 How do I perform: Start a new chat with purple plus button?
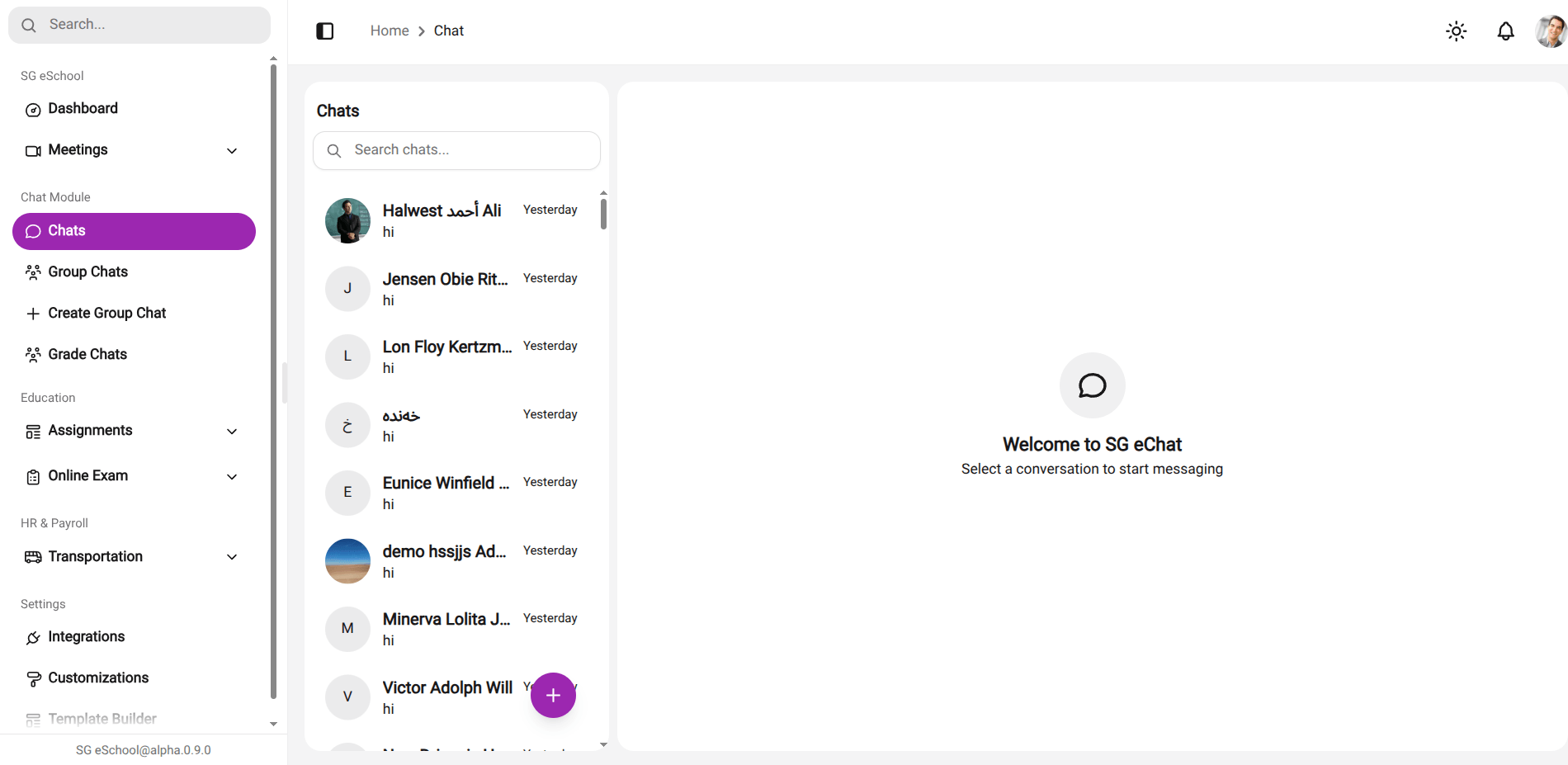pyautogui.click(x=553, y=695)
